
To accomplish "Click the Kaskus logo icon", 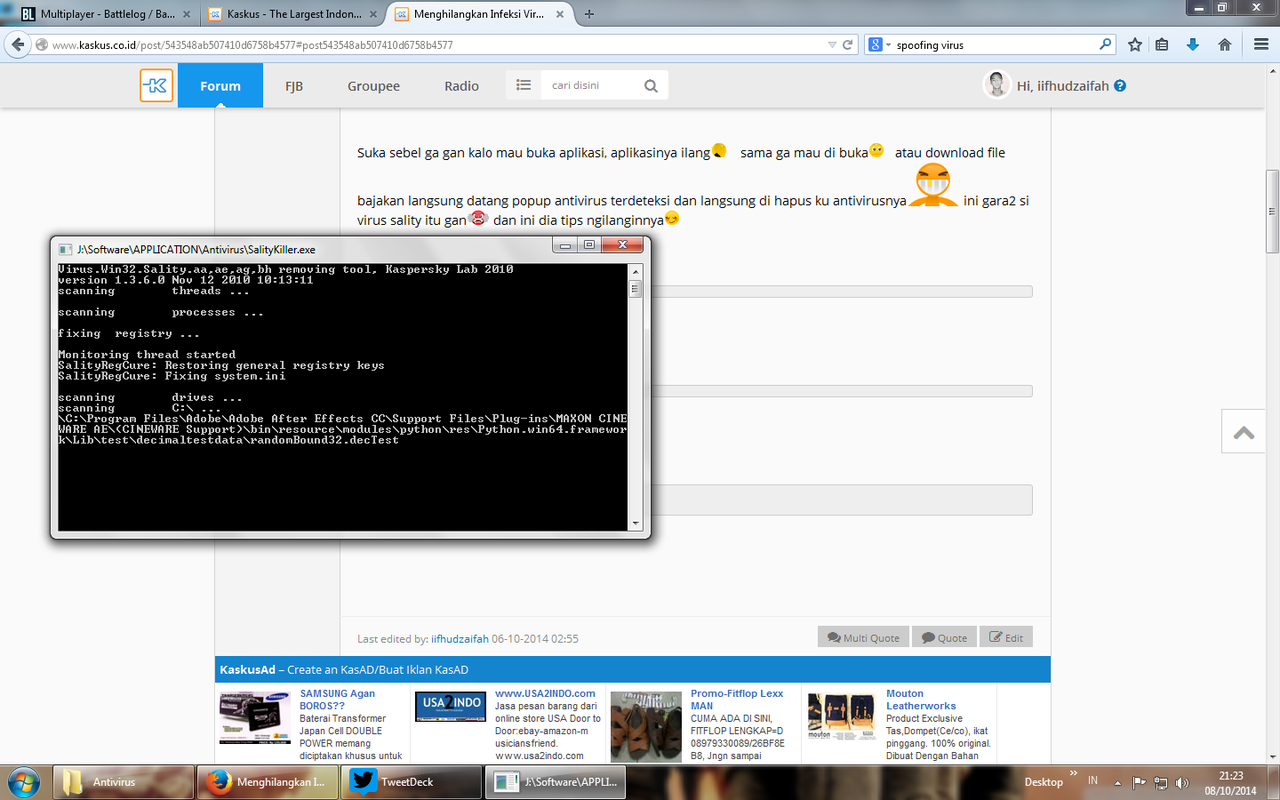I will pyautogui.click(x=157, y=86).
